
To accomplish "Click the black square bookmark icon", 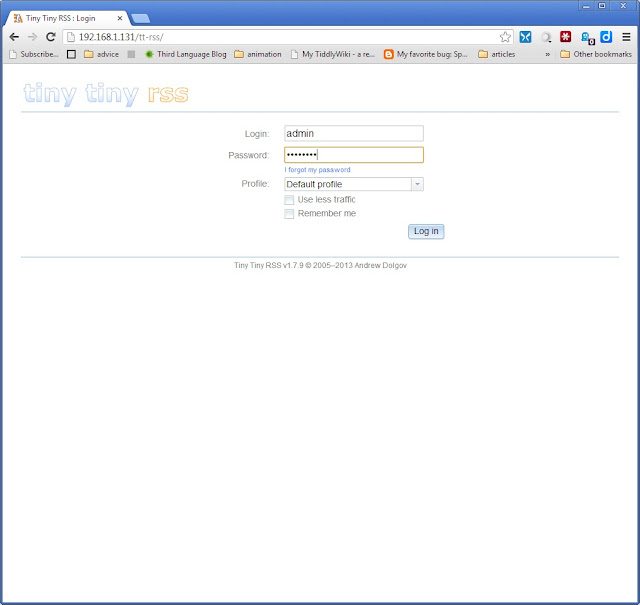I will pos(71,54).
